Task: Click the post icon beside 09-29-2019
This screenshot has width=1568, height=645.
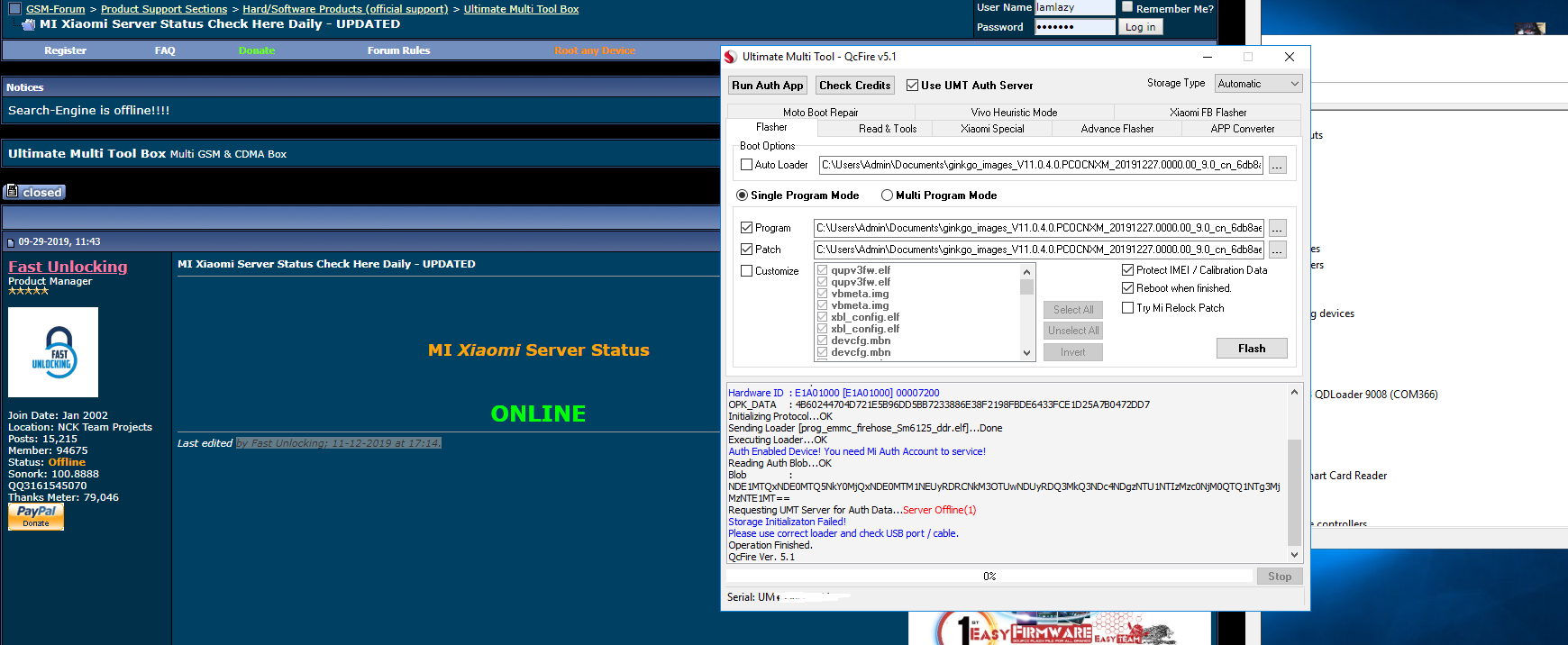Action: (x=11, y=242)
